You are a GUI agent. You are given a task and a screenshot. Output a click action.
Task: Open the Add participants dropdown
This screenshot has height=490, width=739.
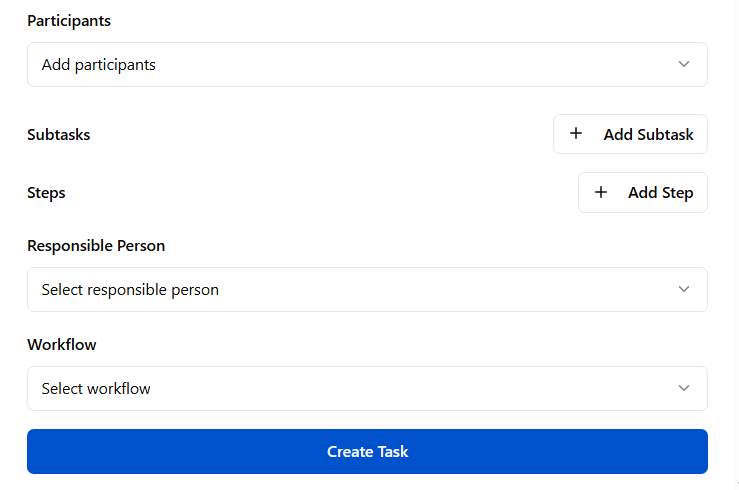(366, 64)
